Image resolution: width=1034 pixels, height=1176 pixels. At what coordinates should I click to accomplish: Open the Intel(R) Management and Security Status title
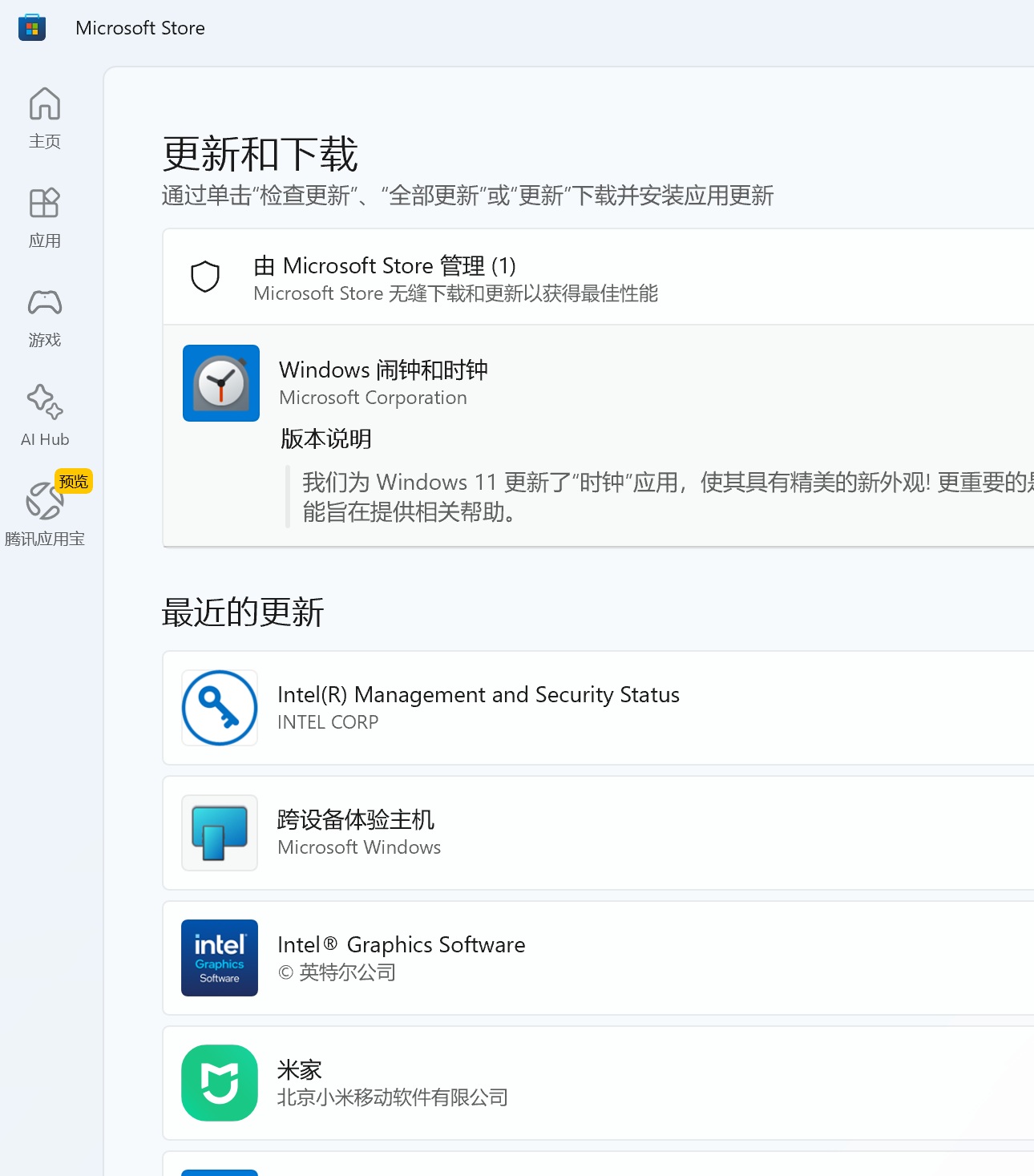coord(479,694)
